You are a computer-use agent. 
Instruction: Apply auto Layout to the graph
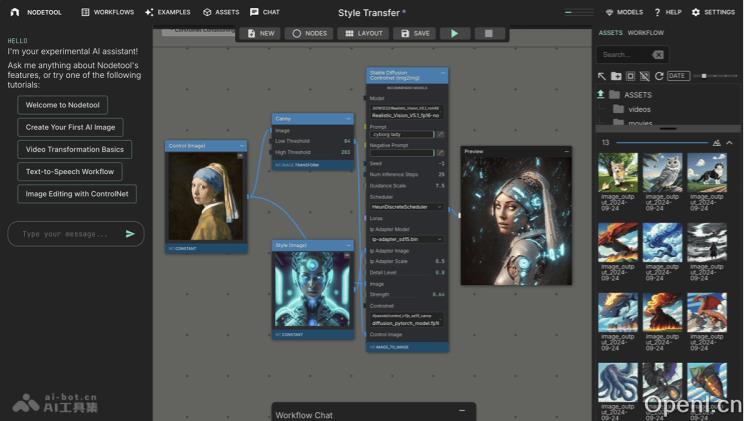click(364, 33)
